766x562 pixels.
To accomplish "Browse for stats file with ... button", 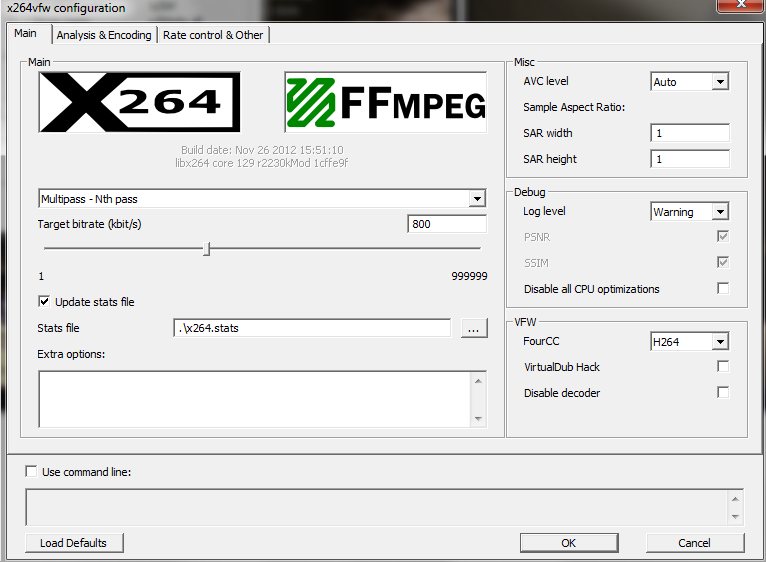I will (x=474, y=328).
